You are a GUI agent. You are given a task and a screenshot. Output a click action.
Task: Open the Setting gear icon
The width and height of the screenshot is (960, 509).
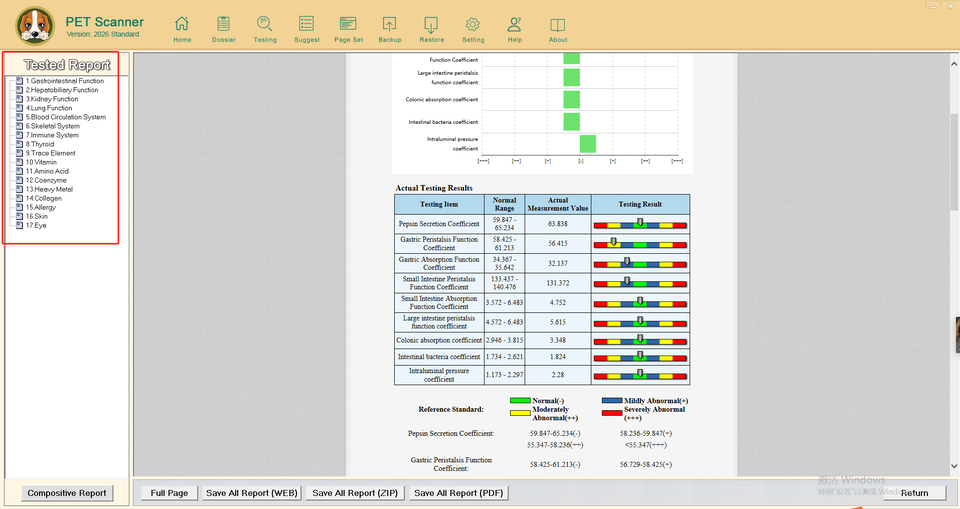pyautogui.click(x=473, y=27)
